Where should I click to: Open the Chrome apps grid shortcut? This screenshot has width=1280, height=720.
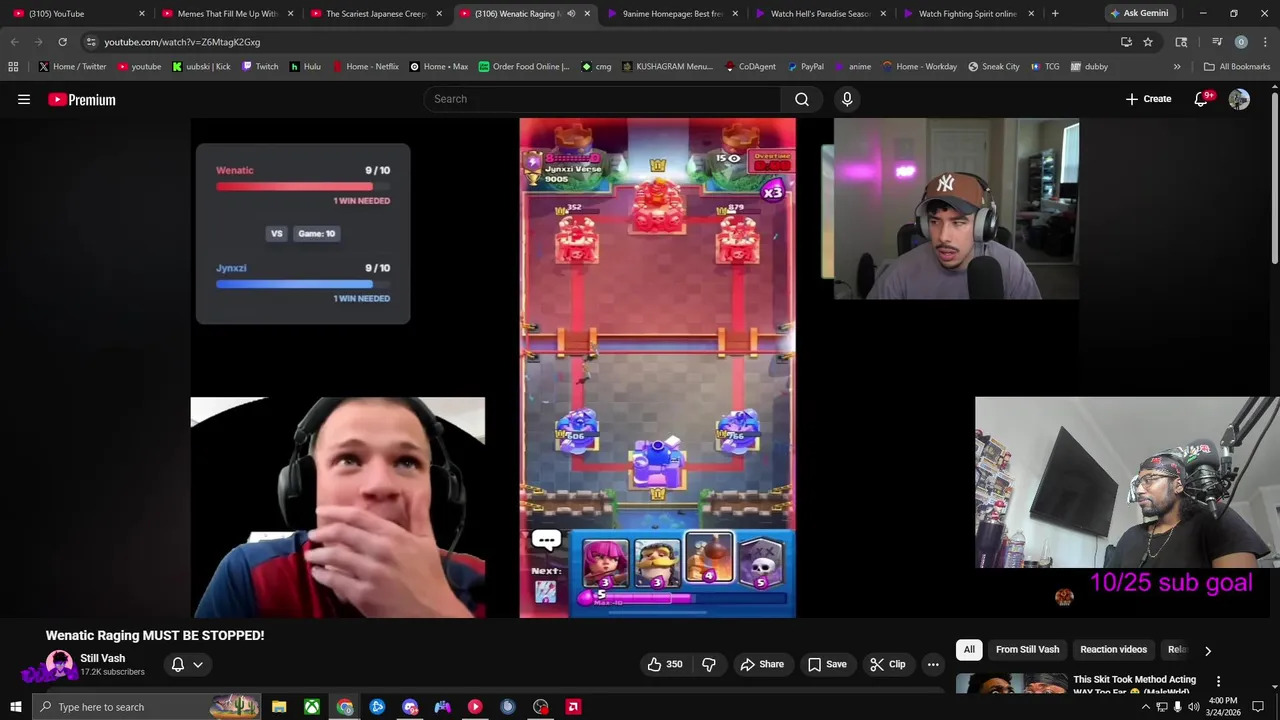click(13, 67)
